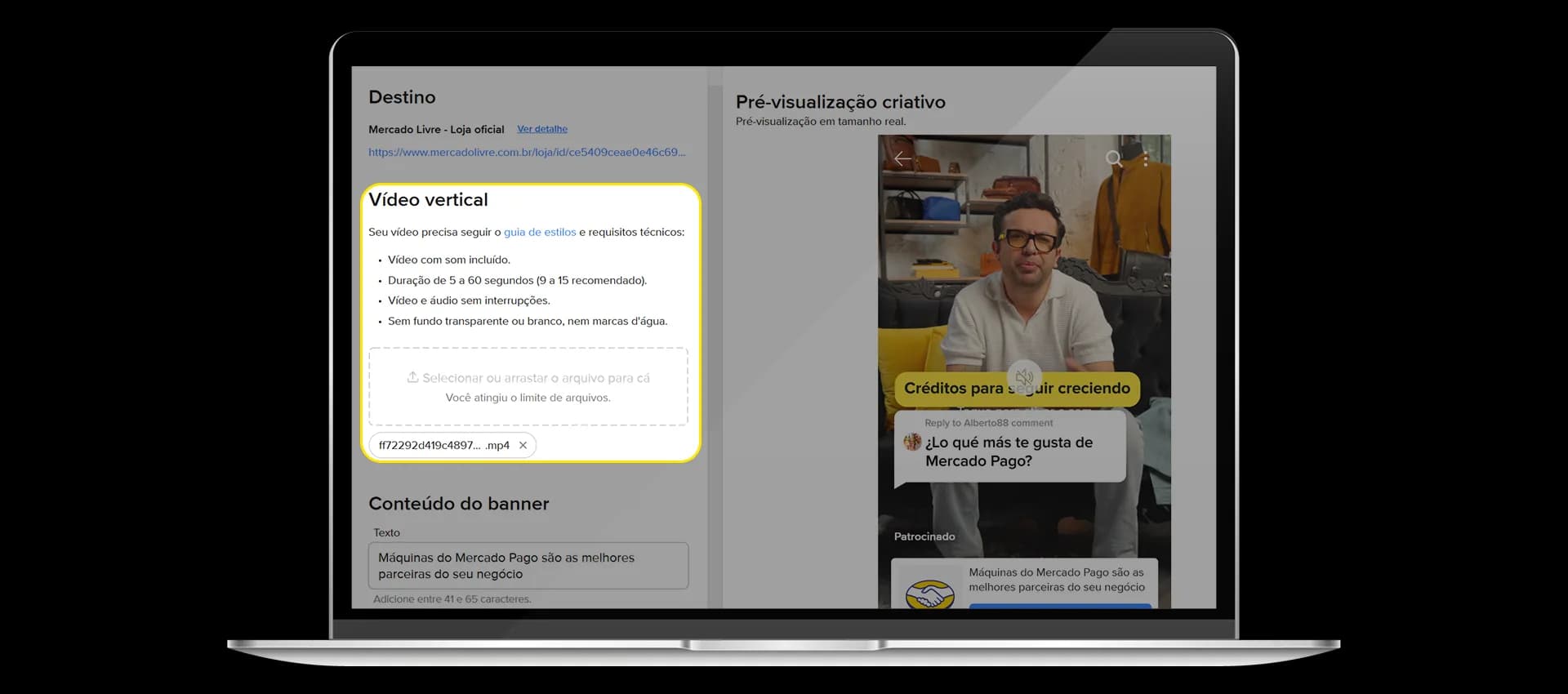Open the three-dot menu in video preview
The height and width of the screenshot is (694, 1568).
click(x=1146, y=158)
